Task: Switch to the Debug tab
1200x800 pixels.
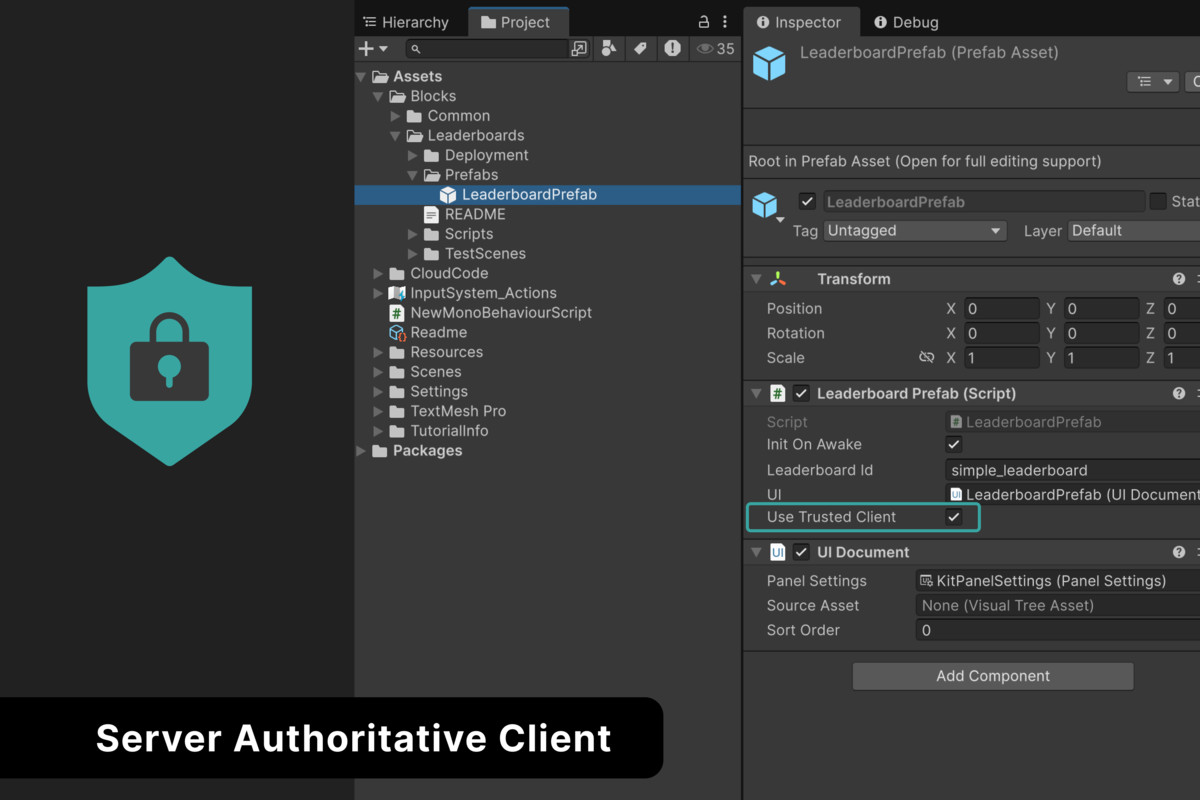Action: (x=905, y=22)
